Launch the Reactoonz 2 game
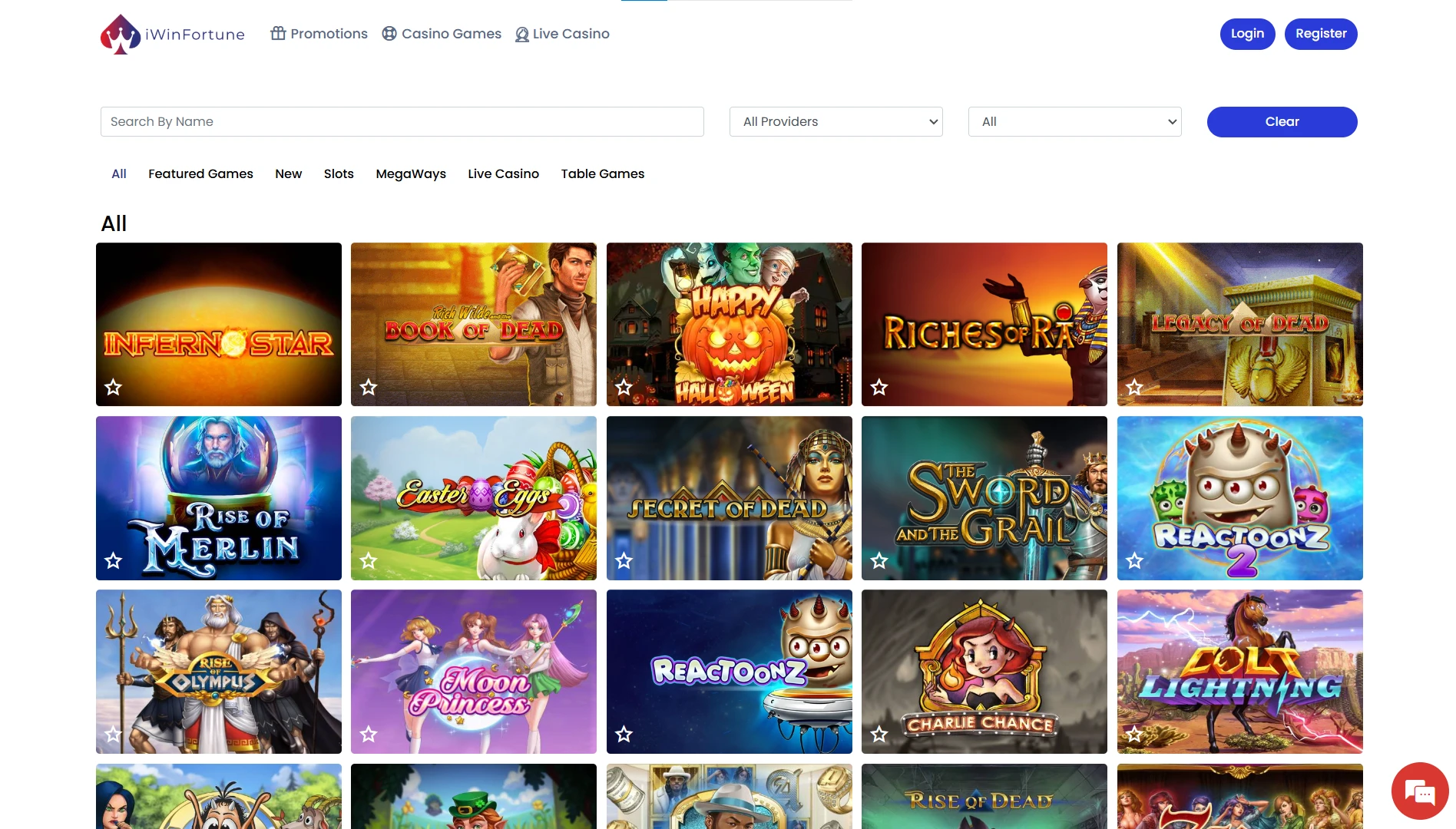This screenshot has height=829, width=1456. 1240,498
